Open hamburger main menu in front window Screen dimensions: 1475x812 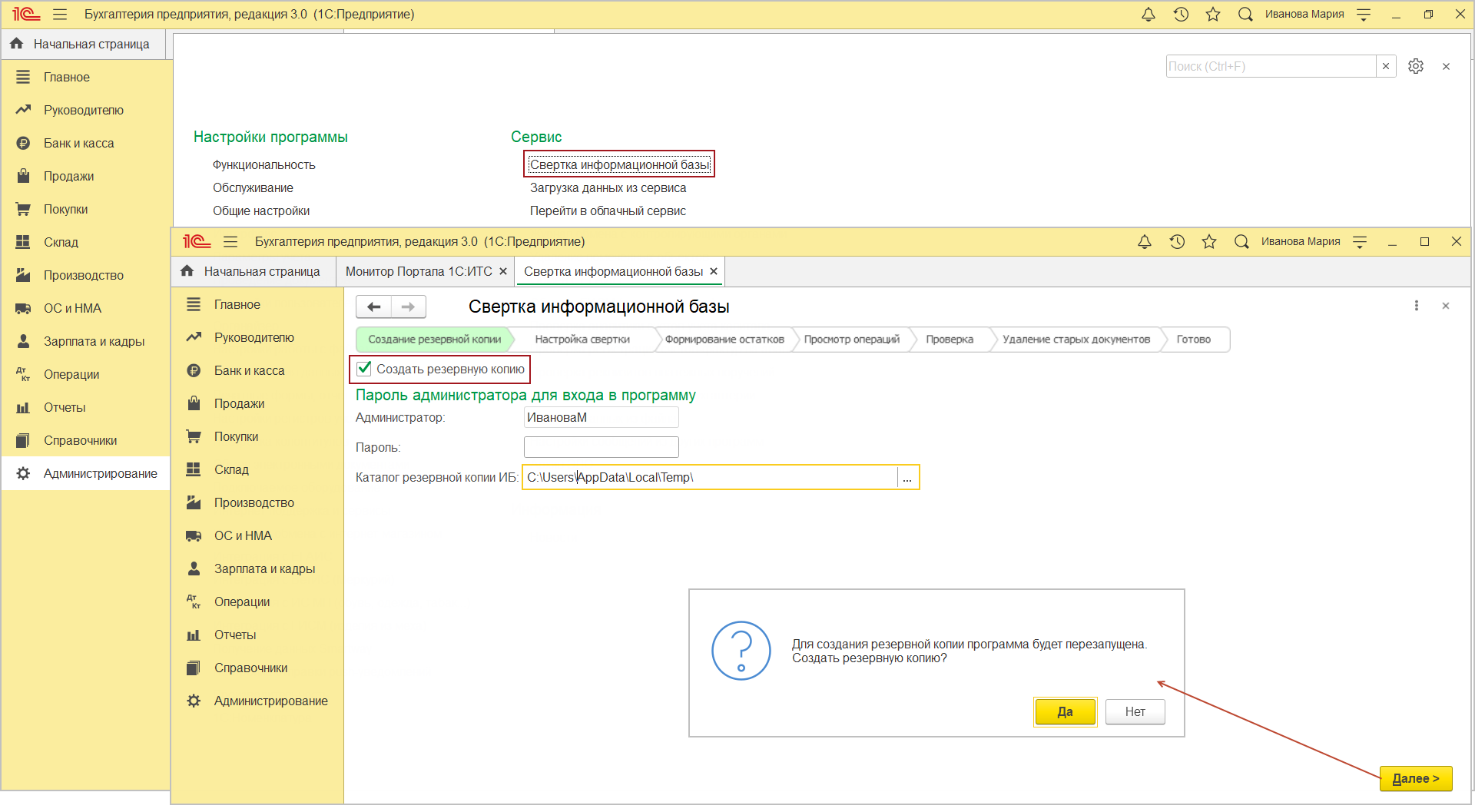230,242
